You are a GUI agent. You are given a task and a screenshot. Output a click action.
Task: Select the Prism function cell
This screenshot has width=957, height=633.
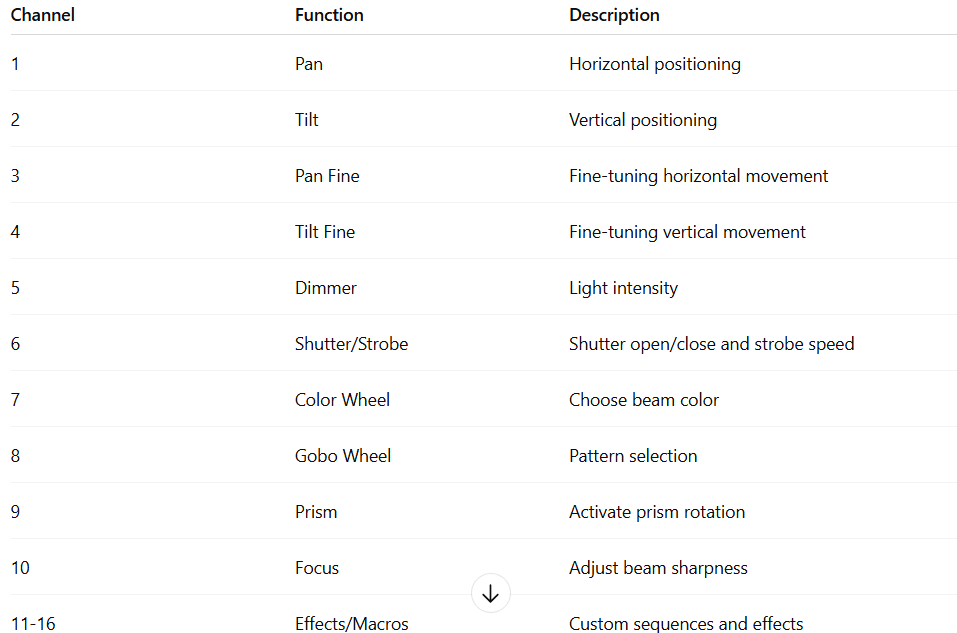[316, 512]
